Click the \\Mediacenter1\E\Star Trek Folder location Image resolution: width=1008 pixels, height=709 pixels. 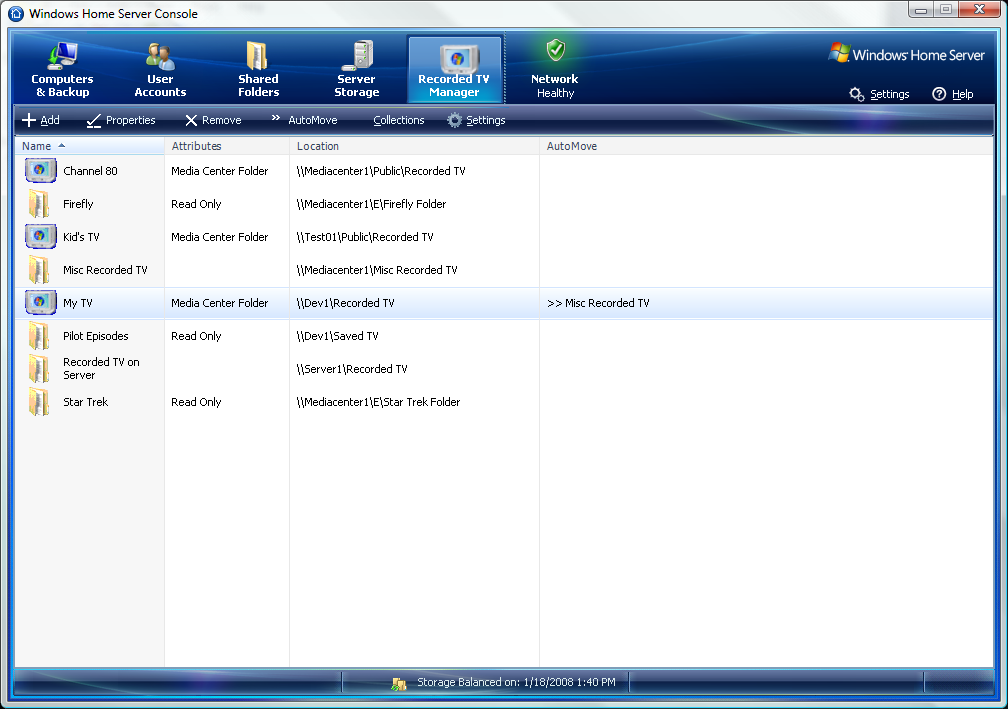pos(378,402)
